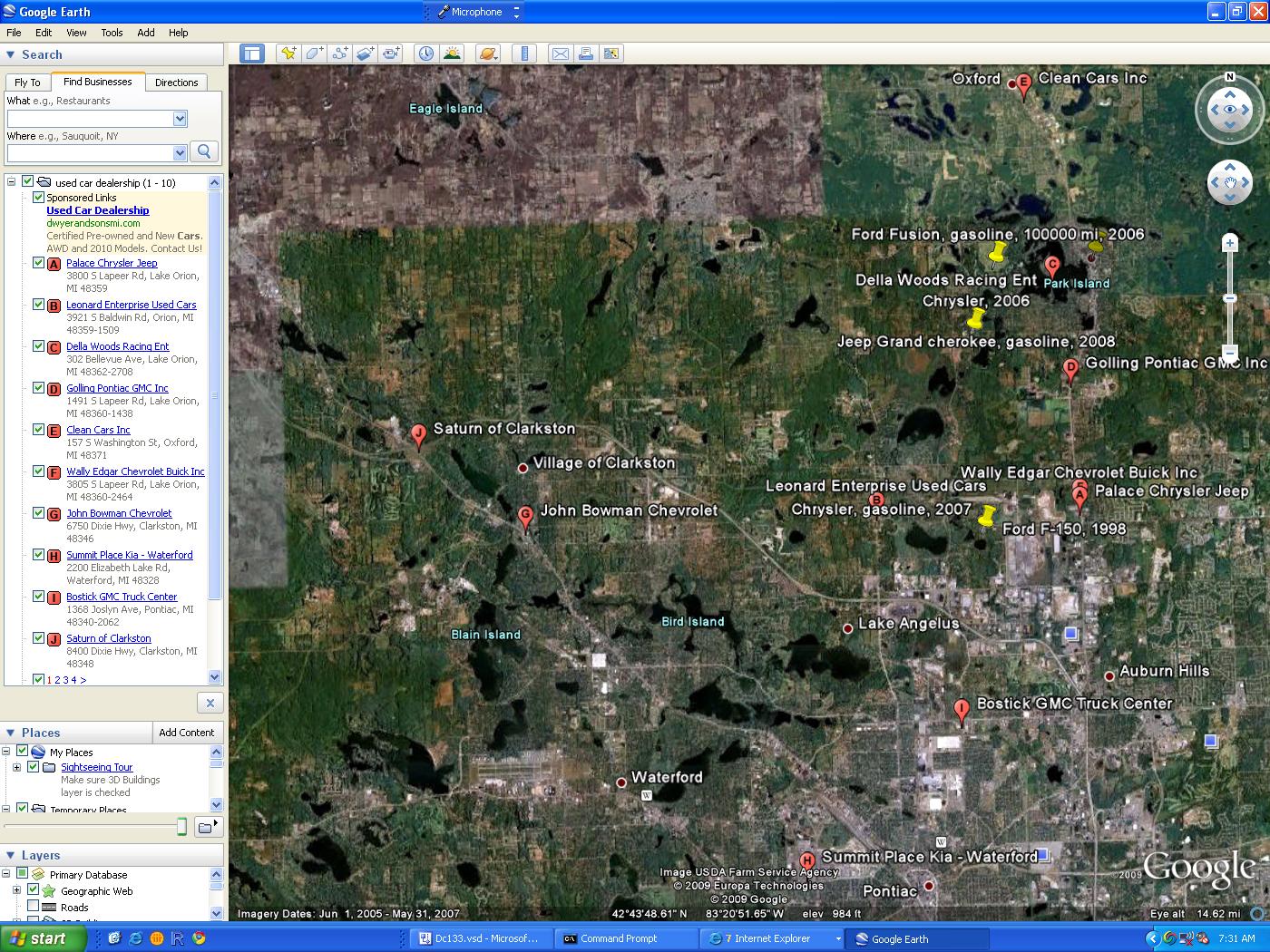
Task: Select the Add Path tool
Action: [x=339, y=53]
